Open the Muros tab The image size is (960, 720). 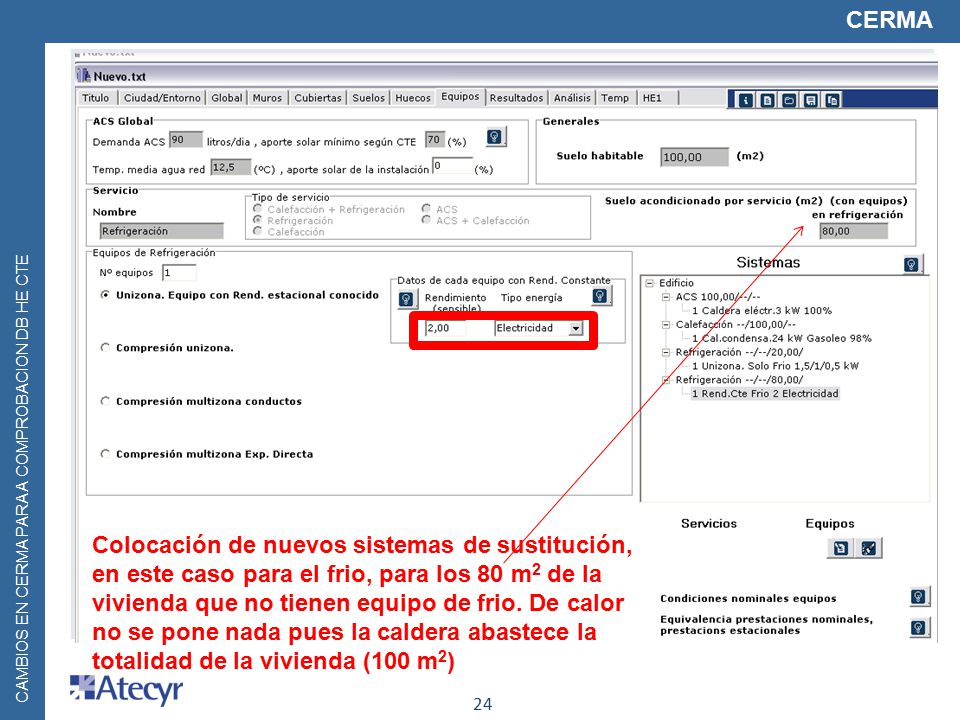coord(267,98)
